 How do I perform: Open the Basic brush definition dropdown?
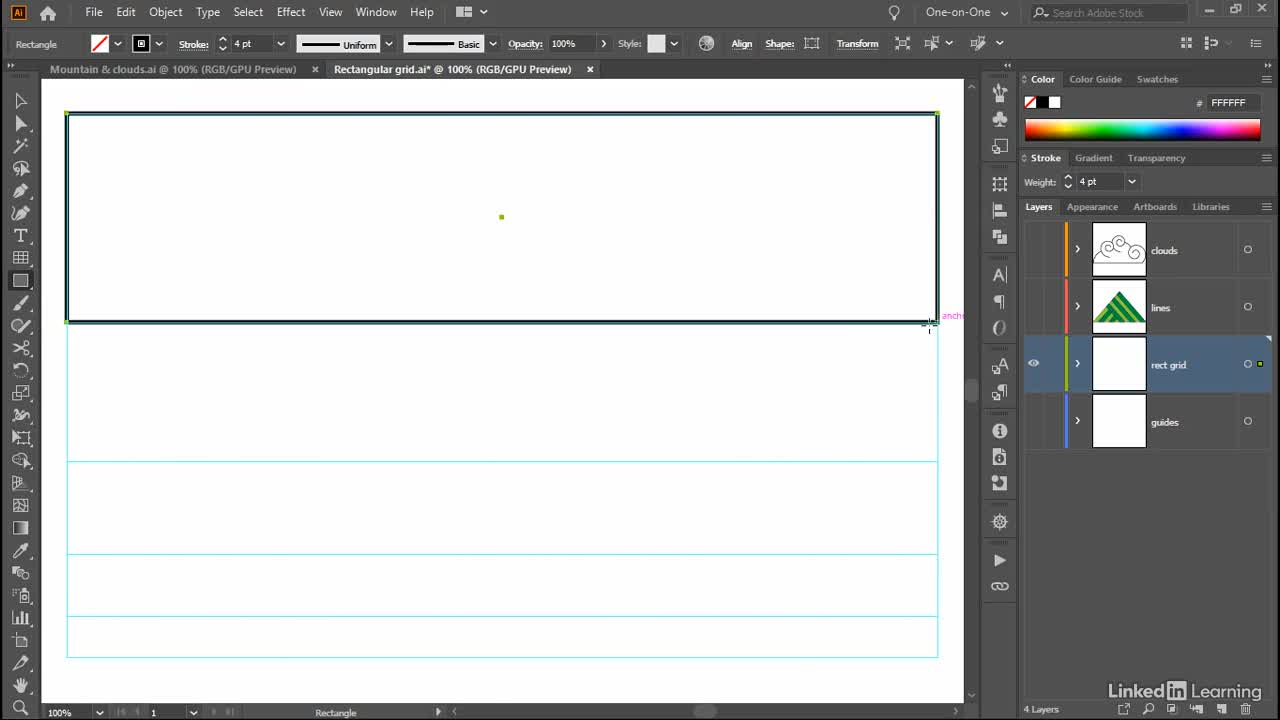click(492, 44)
